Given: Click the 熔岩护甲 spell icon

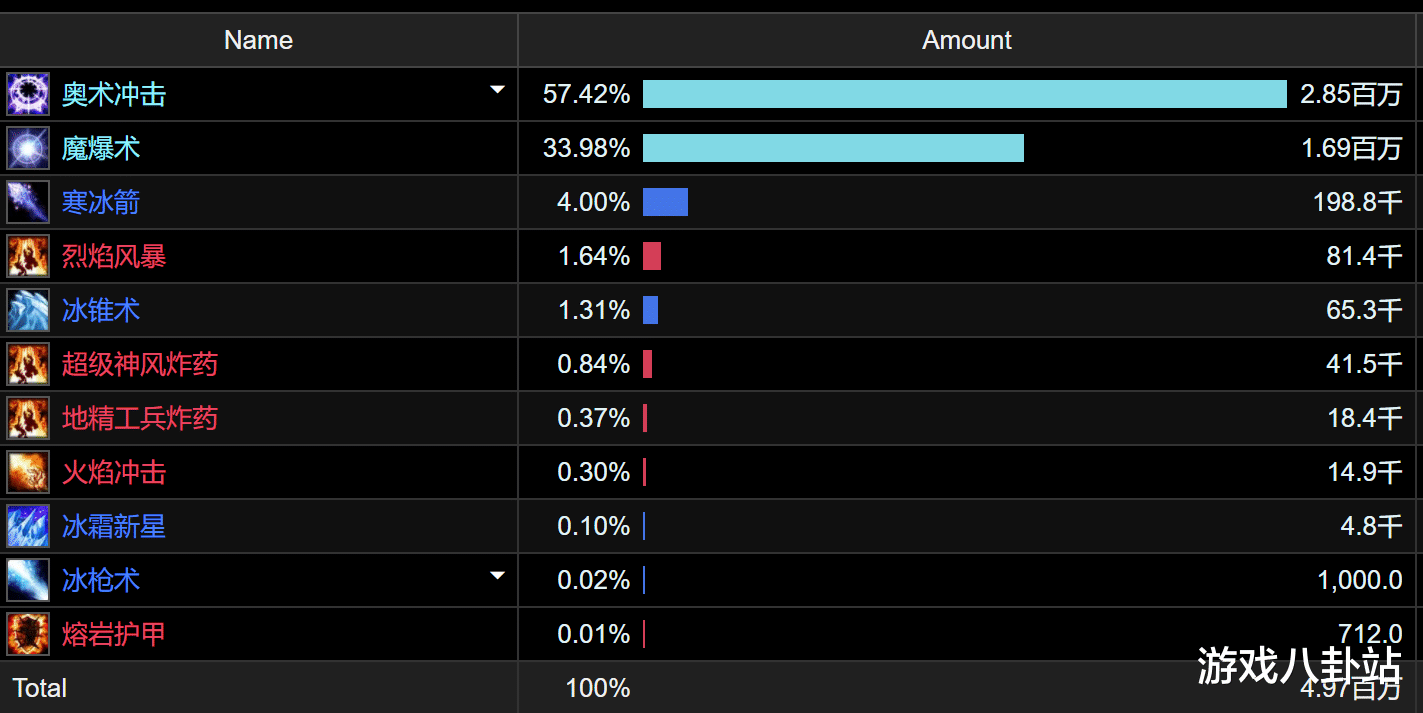Looking at the screenshot, I should pos(28,634).
